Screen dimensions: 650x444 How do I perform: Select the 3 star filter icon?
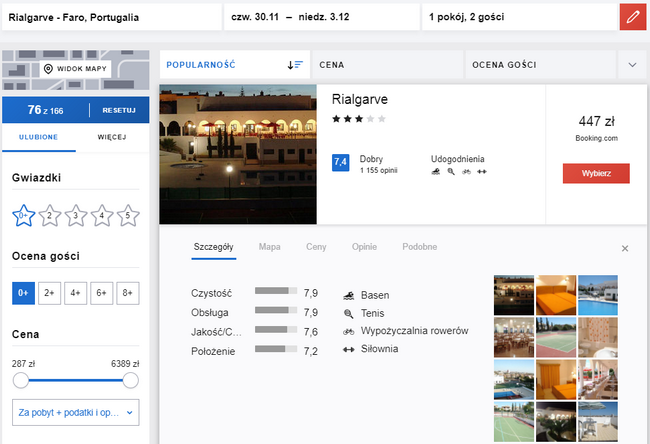75,215
